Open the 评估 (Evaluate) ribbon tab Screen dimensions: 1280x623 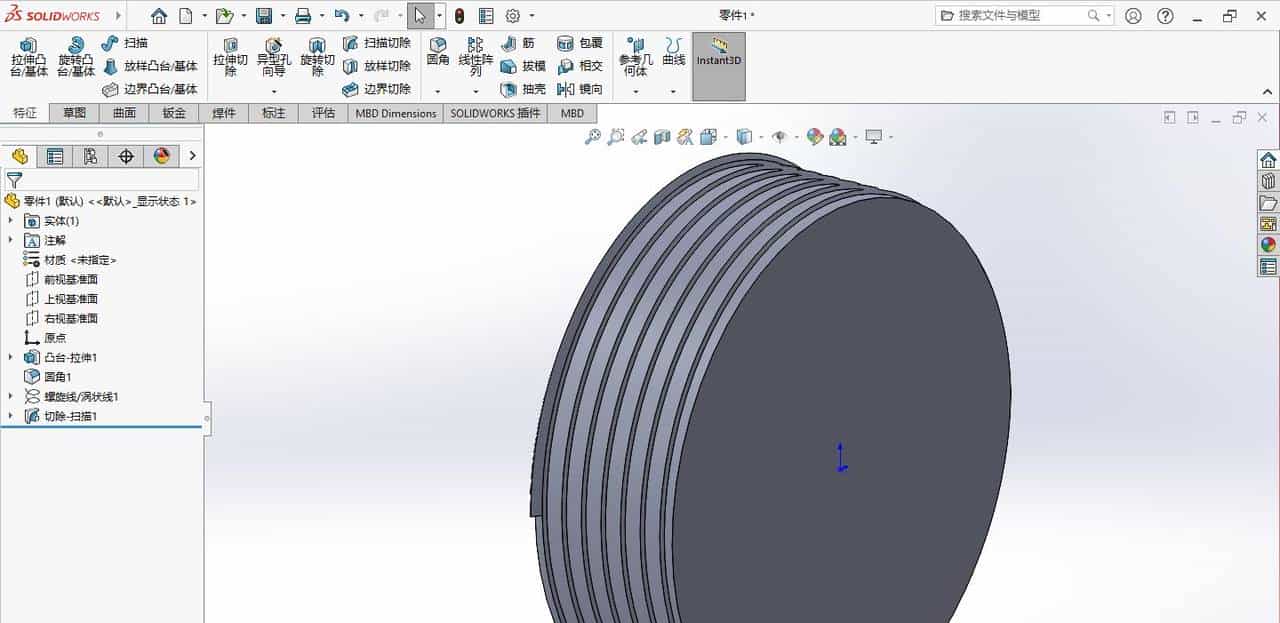pyautogui.click(x=322, y=113)
